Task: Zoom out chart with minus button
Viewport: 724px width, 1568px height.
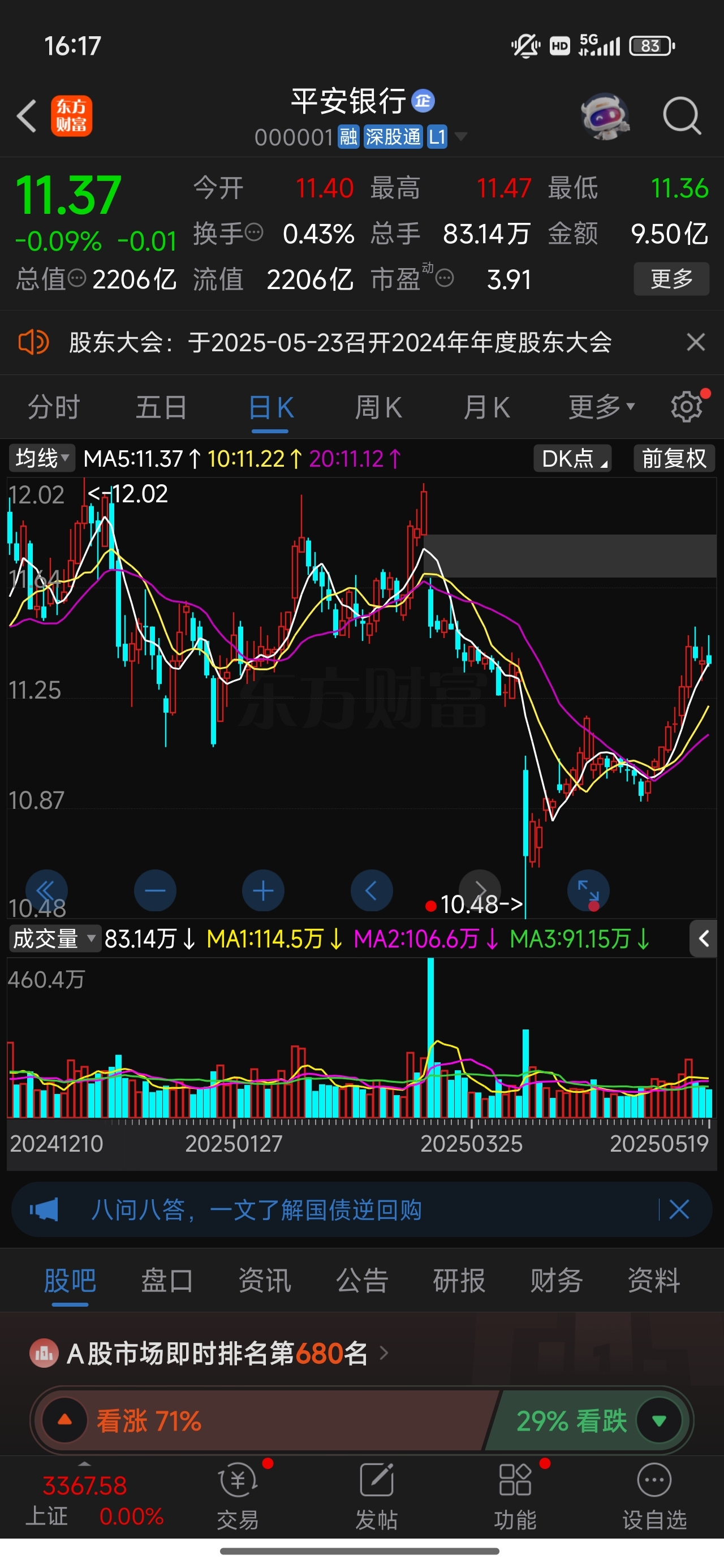Action: (156, 891)
